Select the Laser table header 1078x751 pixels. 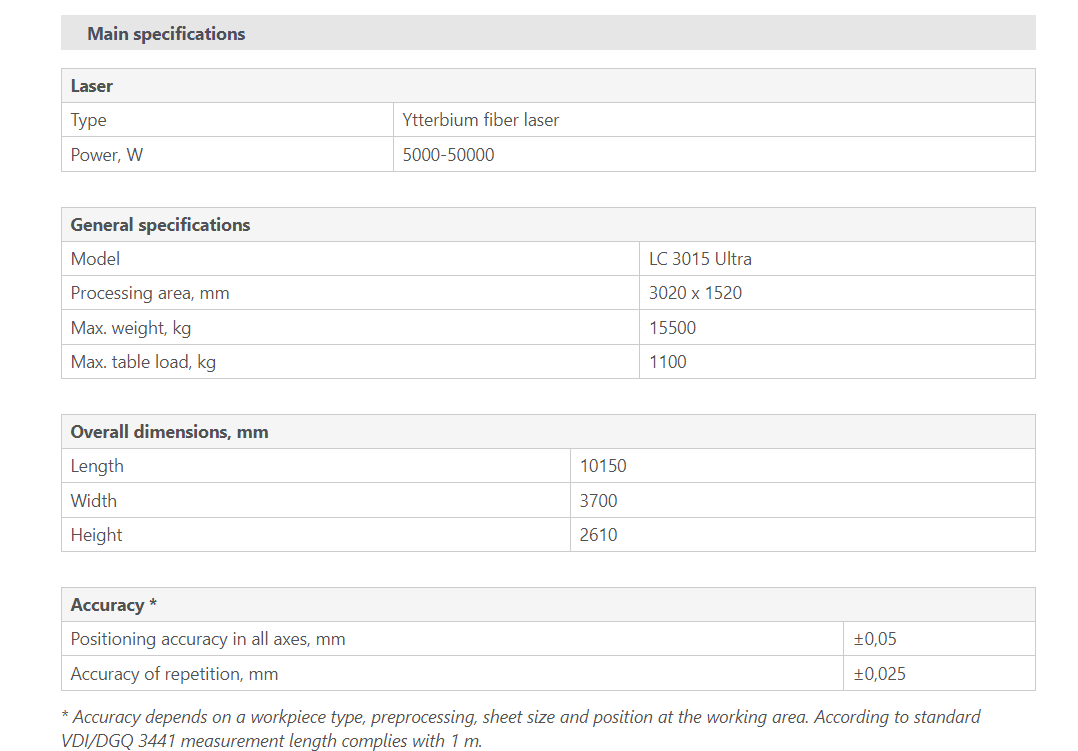click(91, 86)
